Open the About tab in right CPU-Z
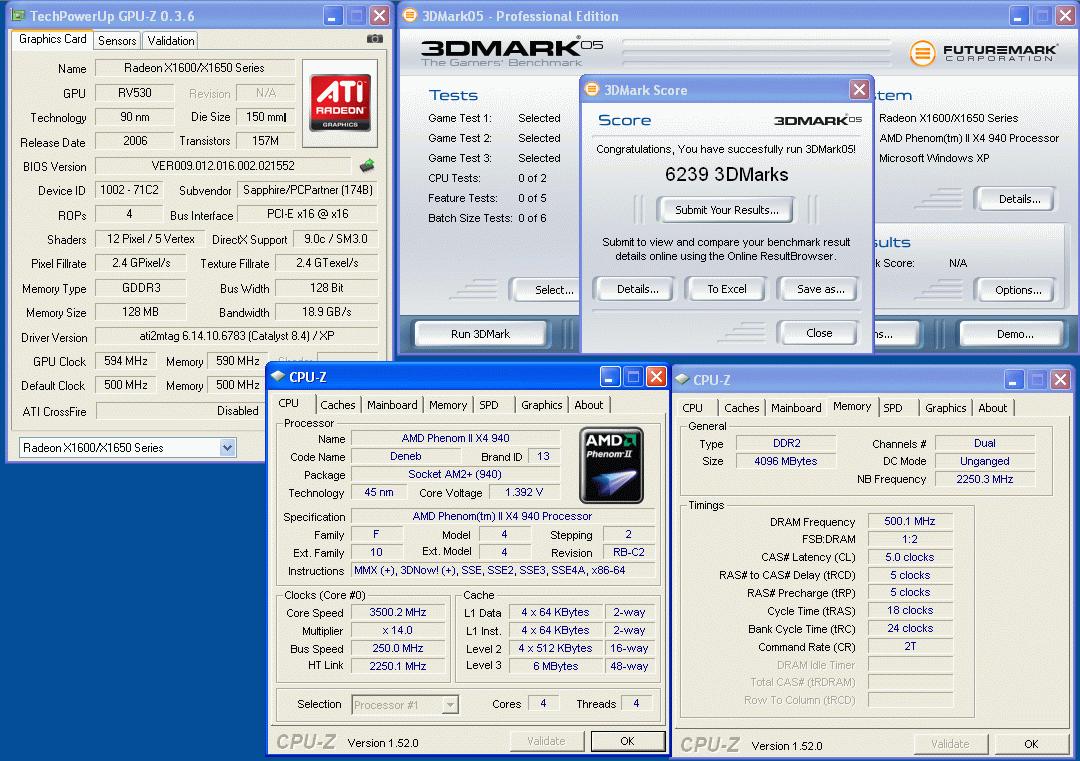 point(993,408)
